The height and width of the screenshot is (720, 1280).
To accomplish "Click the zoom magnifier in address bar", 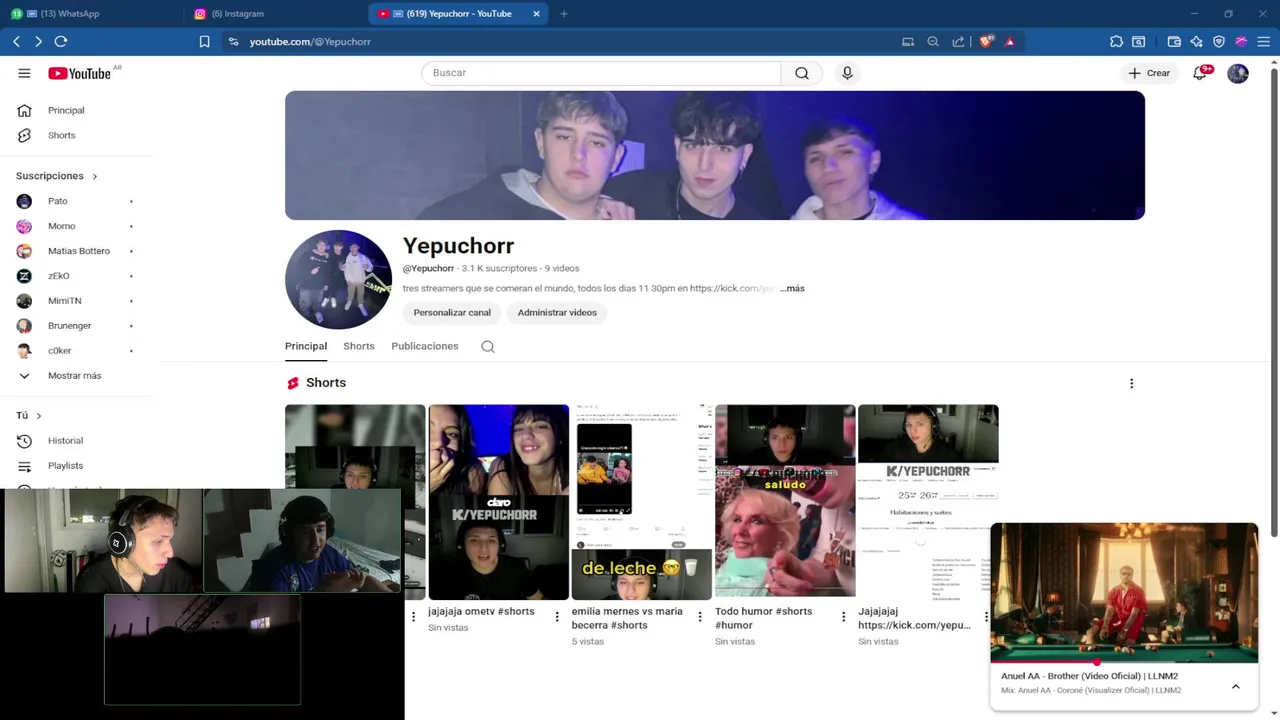I will tap(933, 41).
